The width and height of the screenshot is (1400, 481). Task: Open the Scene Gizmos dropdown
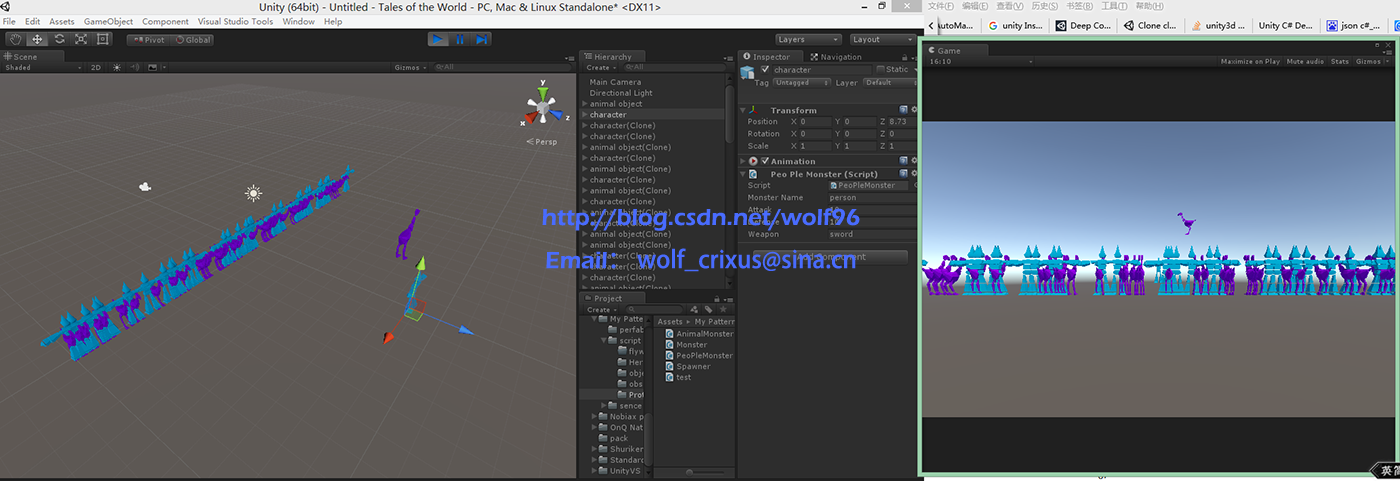click(x=411, y=67)
